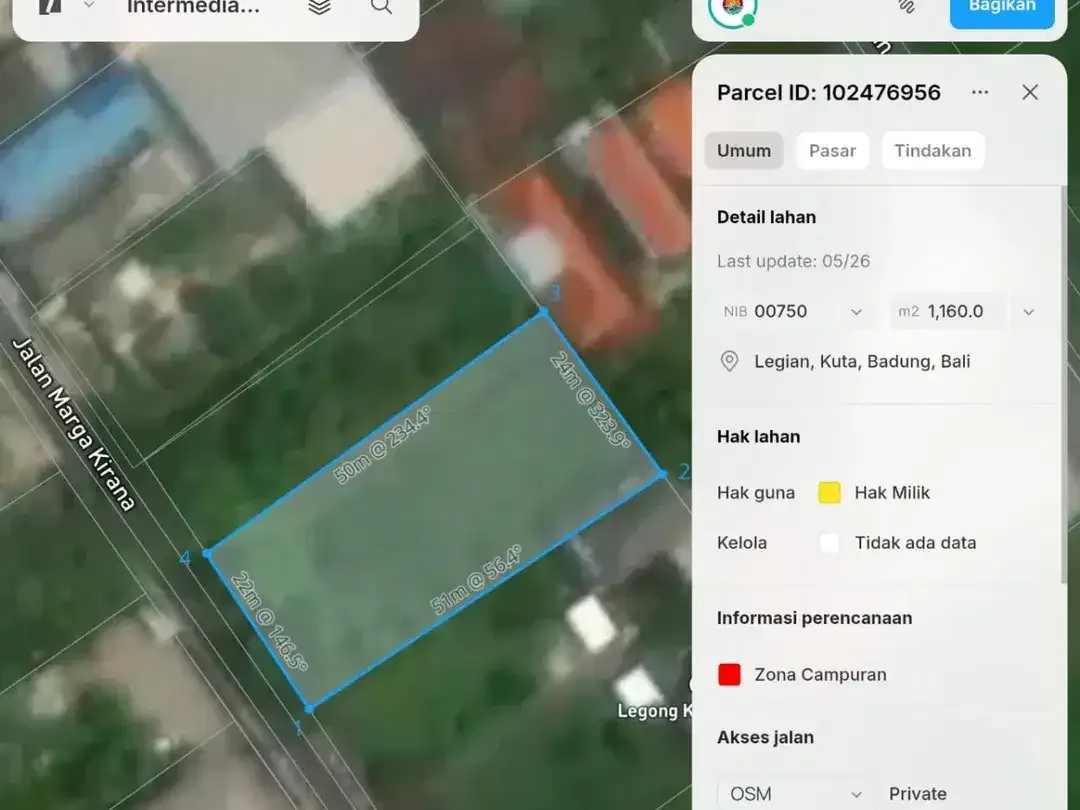Click the Parcel ID: 102476956 heading
1080x810 pixels.
829,92
